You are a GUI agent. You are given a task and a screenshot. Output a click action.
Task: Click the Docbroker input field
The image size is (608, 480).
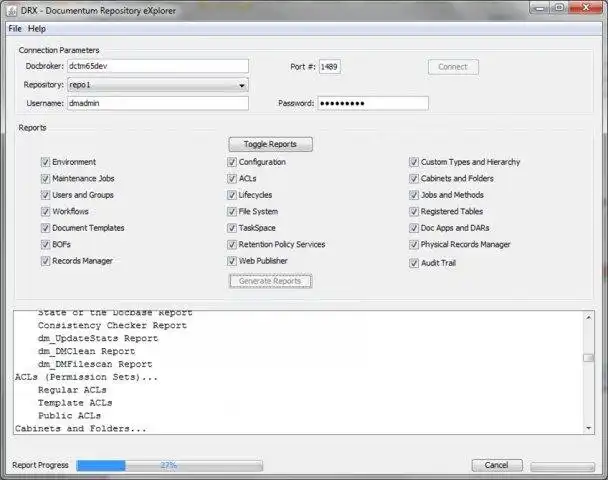(x=158, y=66)
